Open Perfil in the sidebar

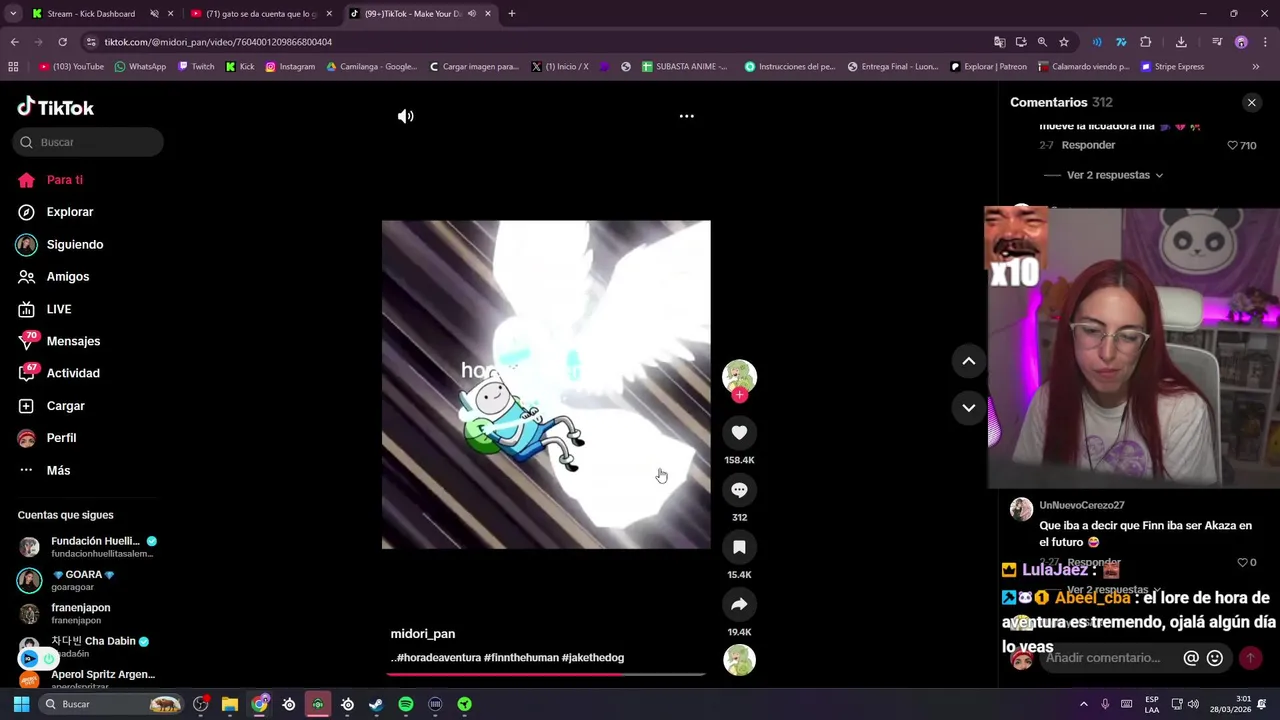tap(47, 438)
